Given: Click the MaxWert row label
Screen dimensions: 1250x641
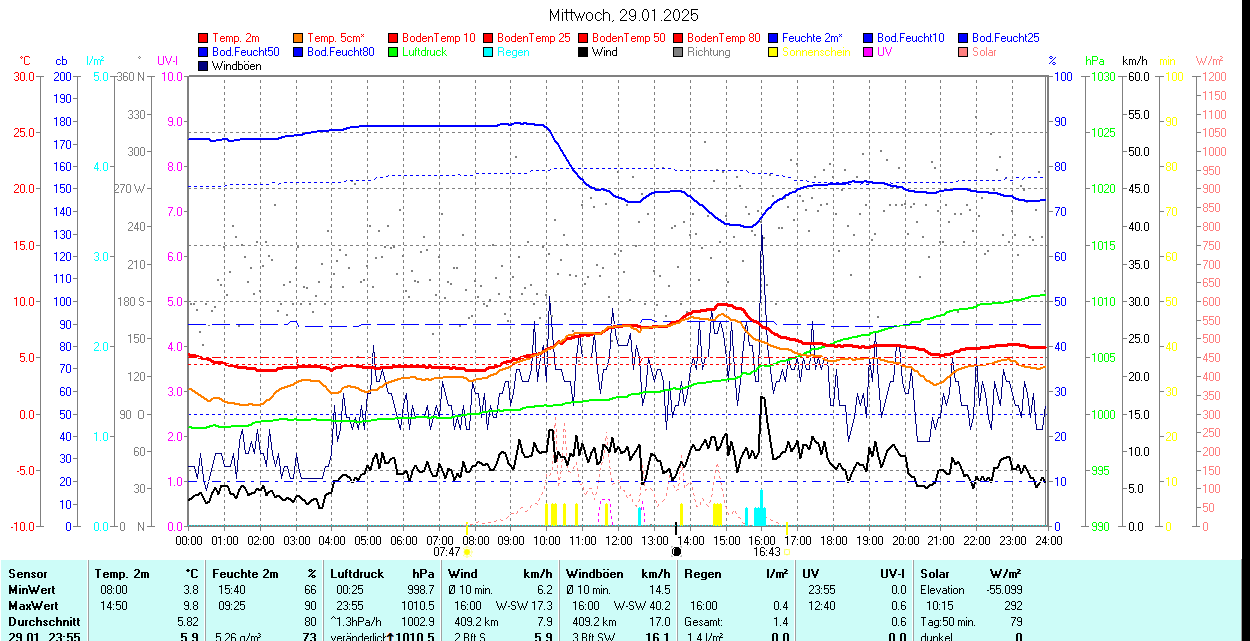Looking at the screenshot, I should click(x=32, y=606).
